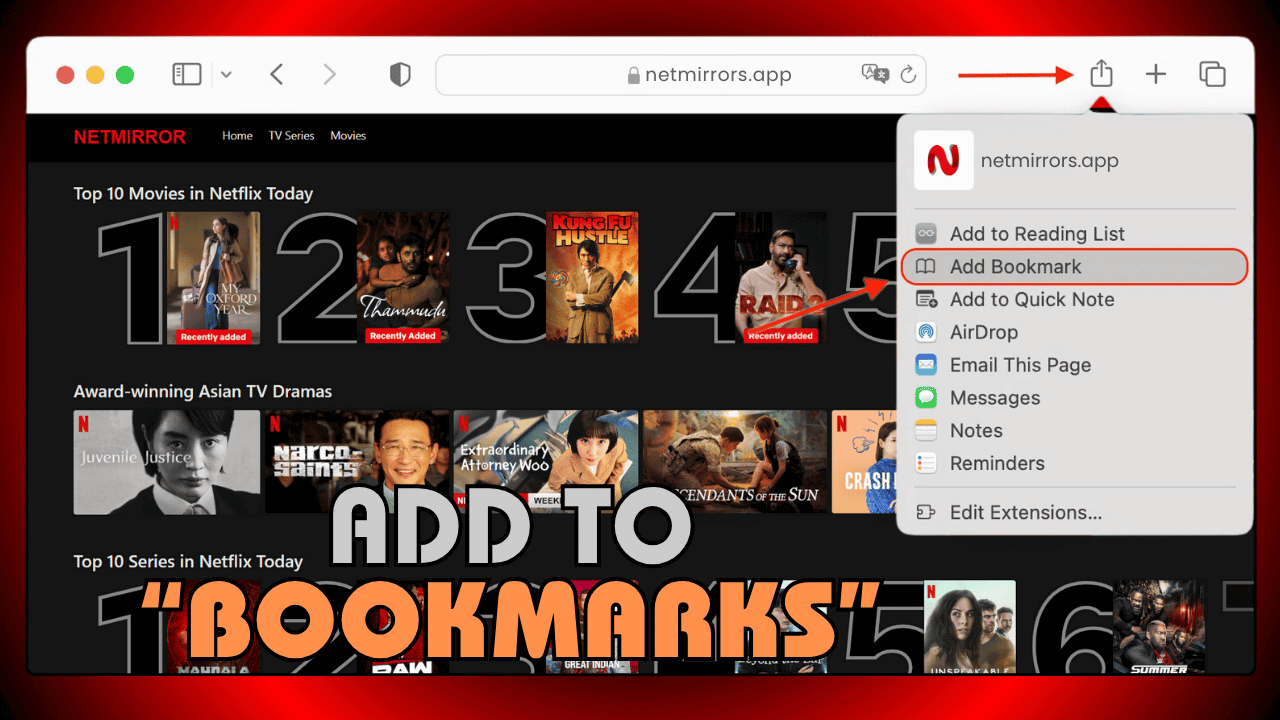
Task: Go forward with the forward arrow
Action: tap(329, 74)
